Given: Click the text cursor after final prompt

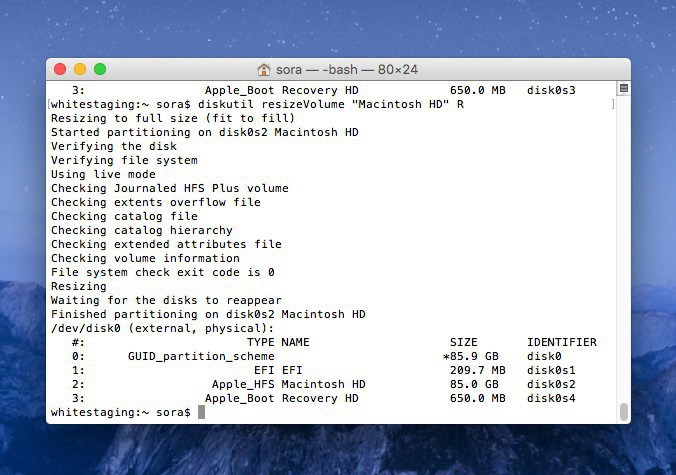Looking at the screenshot, I should click(x=201, y=412).
